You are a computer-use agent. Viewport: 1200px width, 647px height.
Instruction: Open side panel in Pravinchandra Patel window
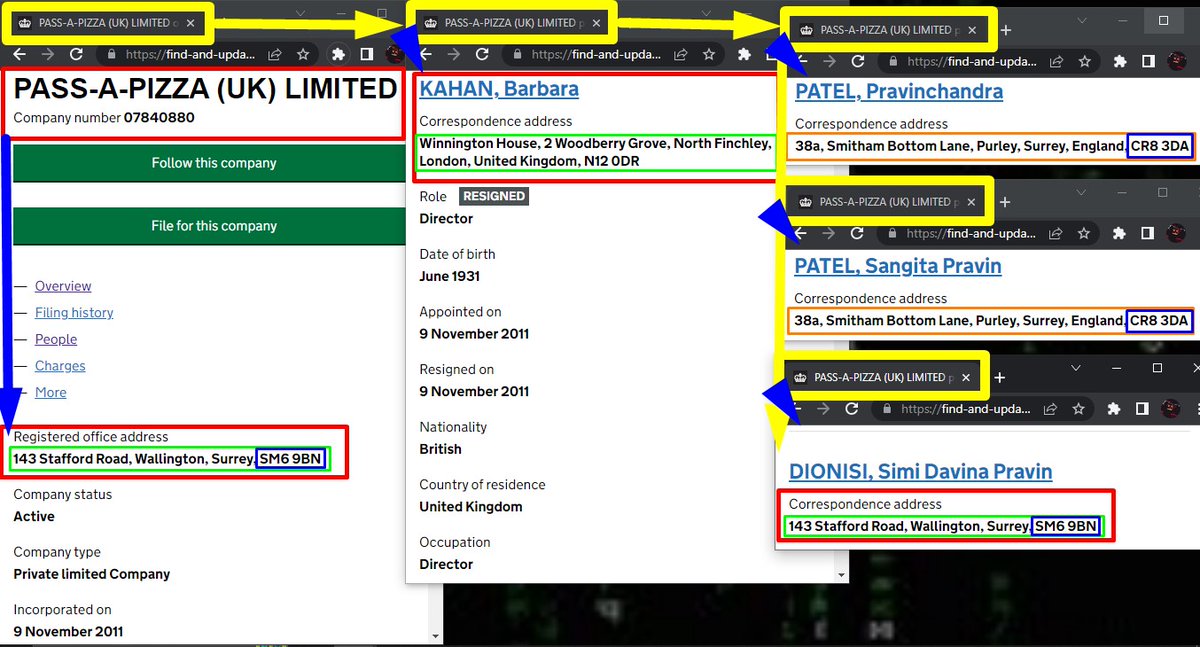coord(1148,62)
